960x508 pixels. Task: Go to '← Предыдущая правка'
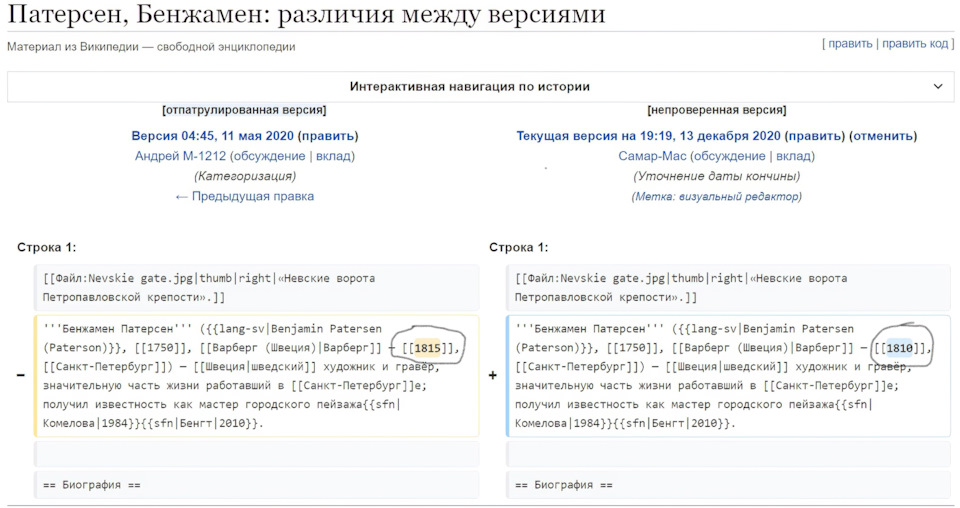click(x=245, y=196)
